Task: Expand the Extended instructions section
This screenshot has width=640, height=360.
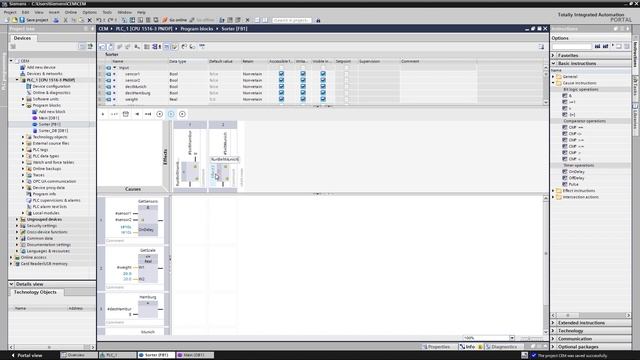Action: click(553, 323)
